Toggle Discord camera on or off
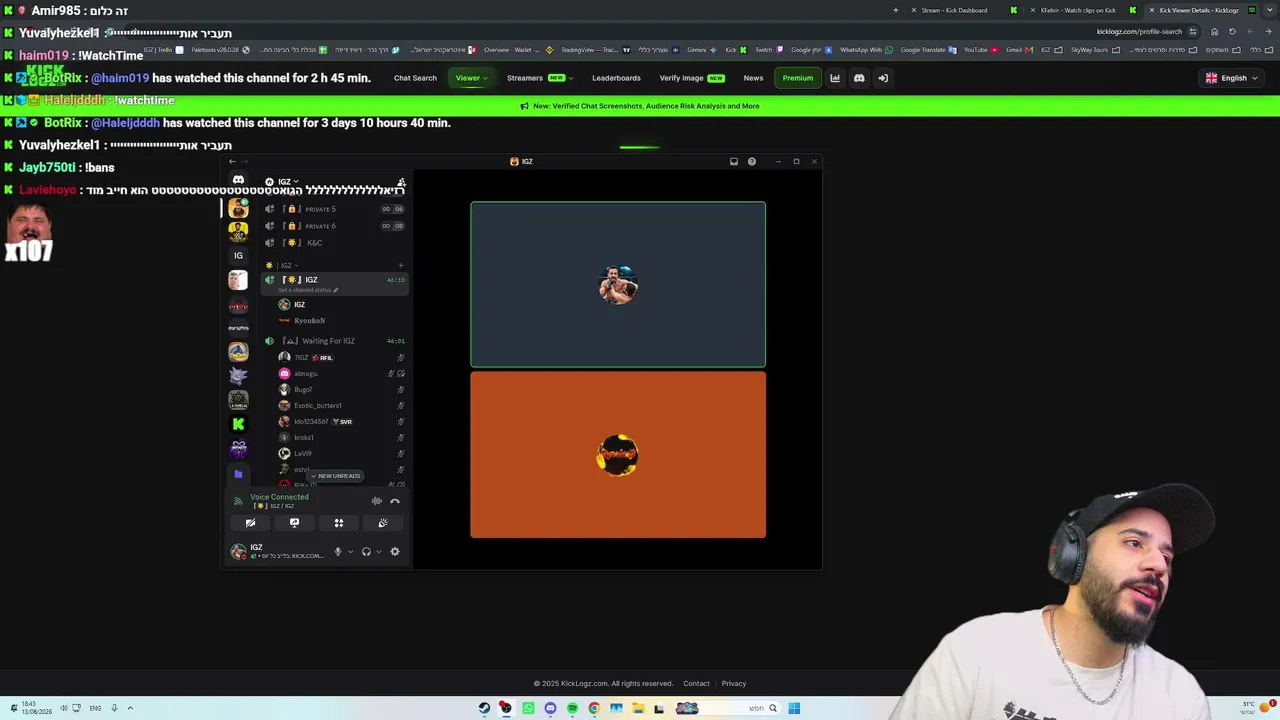The image size is (1280, 720). click(250, 523)
